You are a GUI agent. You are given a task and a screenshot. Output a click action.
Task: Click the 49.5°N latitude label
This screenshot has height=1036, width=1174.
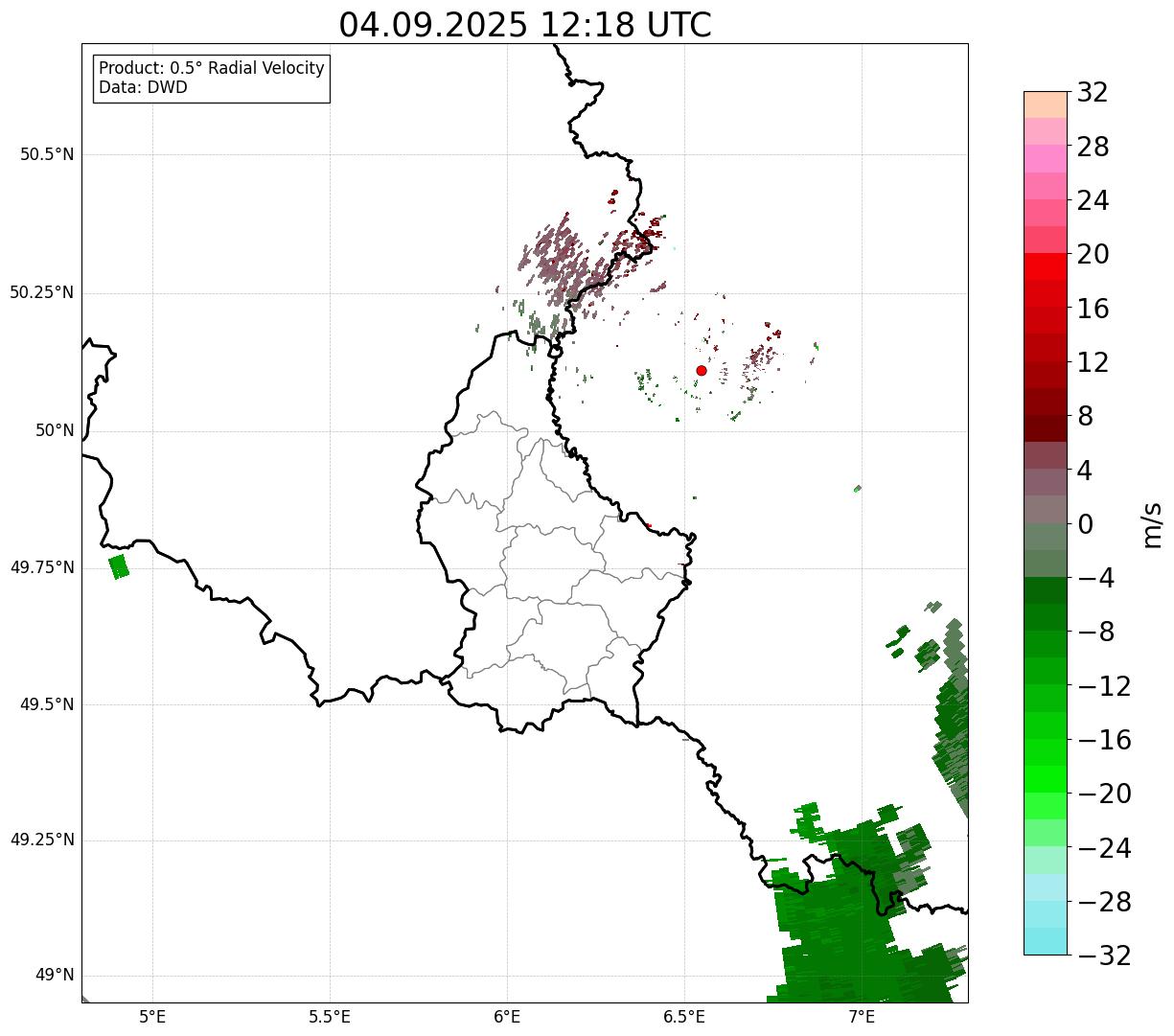coord(47,704)
